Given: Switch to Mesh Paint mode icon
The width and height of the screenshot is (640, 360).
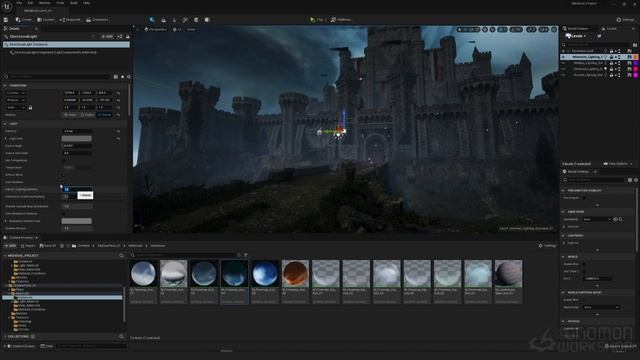Looking at the screenshot, I should 185,20.
